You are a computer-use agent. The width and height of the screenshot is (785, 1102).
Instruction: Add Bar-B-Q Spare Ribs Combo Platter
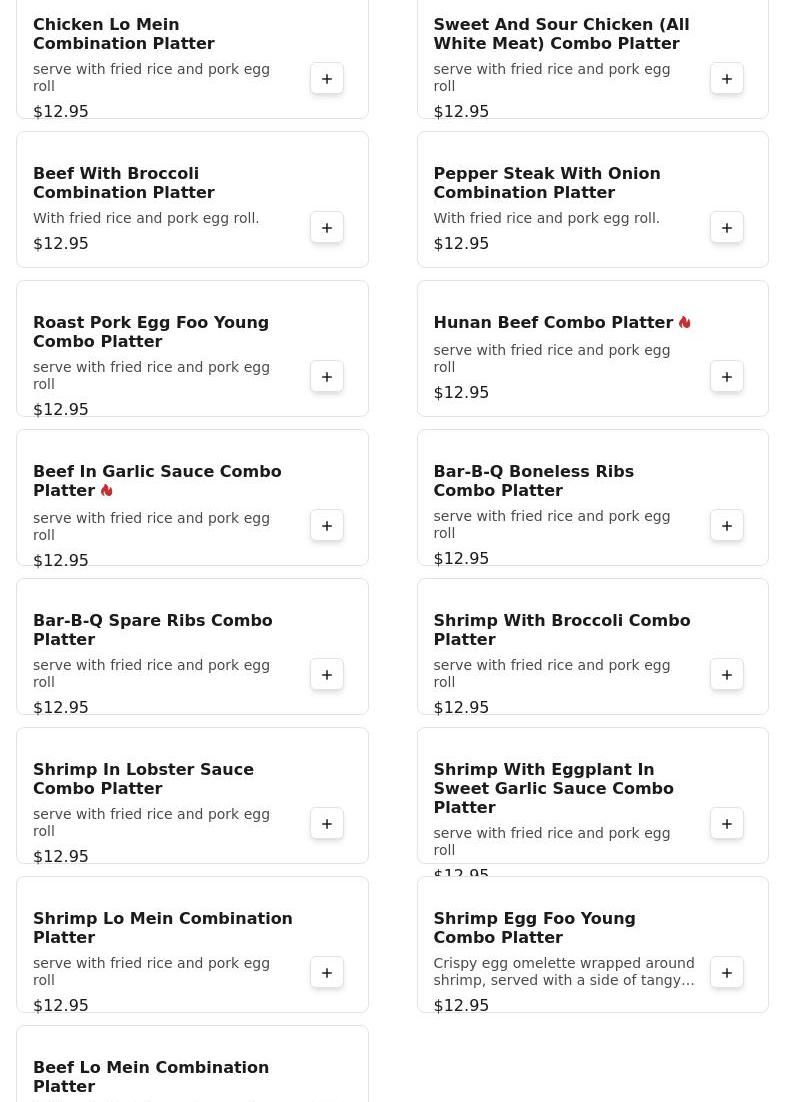point(327,675)
